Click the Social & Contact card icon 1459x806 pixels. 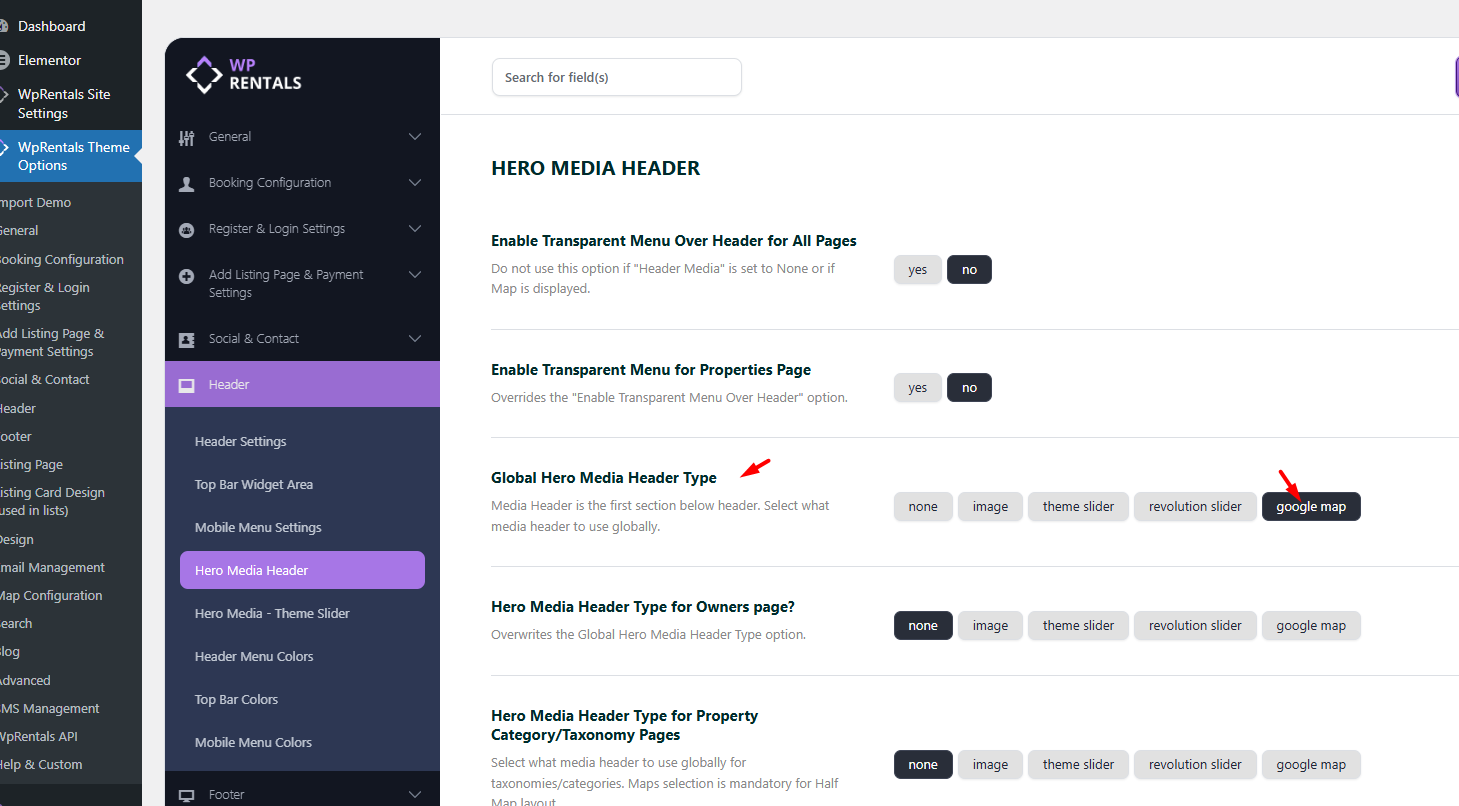tap(186, 339)
